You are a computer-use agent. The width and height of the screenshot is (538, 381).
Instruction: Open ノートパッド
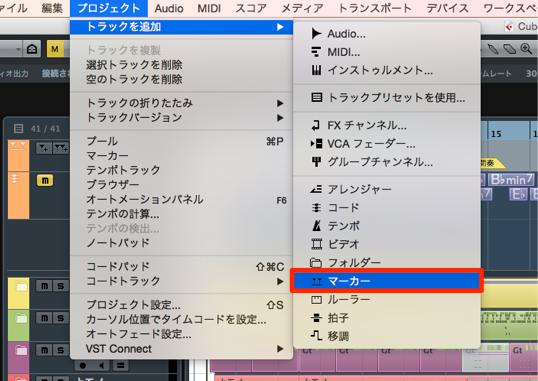click(181, 243)
